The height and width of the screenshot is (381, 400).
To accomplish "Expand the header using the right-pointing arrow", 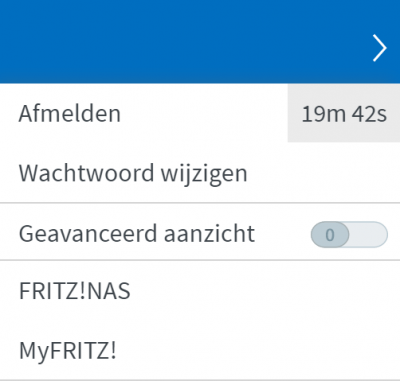I will (380, 48).
